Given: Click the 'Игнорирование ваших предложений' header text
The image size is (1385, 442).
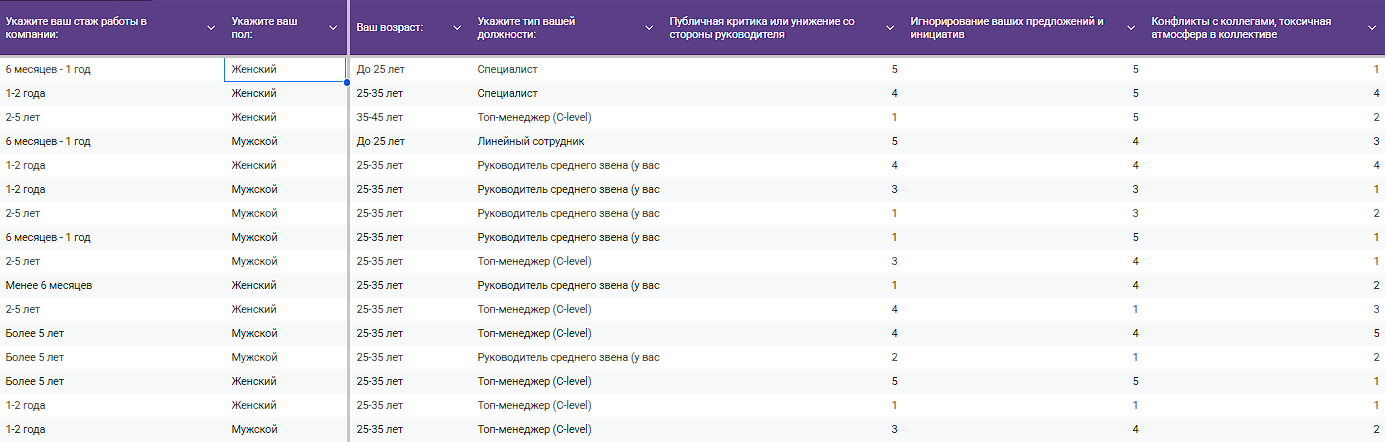Looking at the screenshot, I should point(1006,28).
